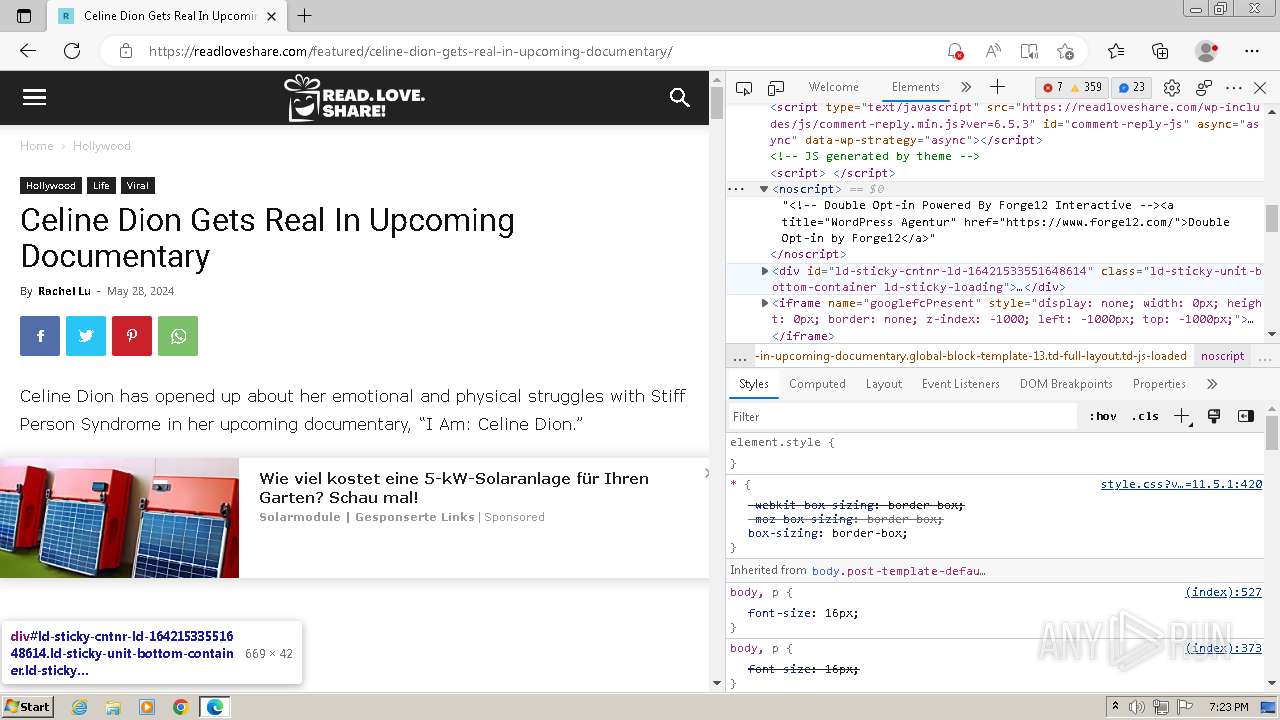Expand the googlefcPresent iframe node
Image resolution: width=1280 pixels, height=720 pixels.
pos(765,303)
